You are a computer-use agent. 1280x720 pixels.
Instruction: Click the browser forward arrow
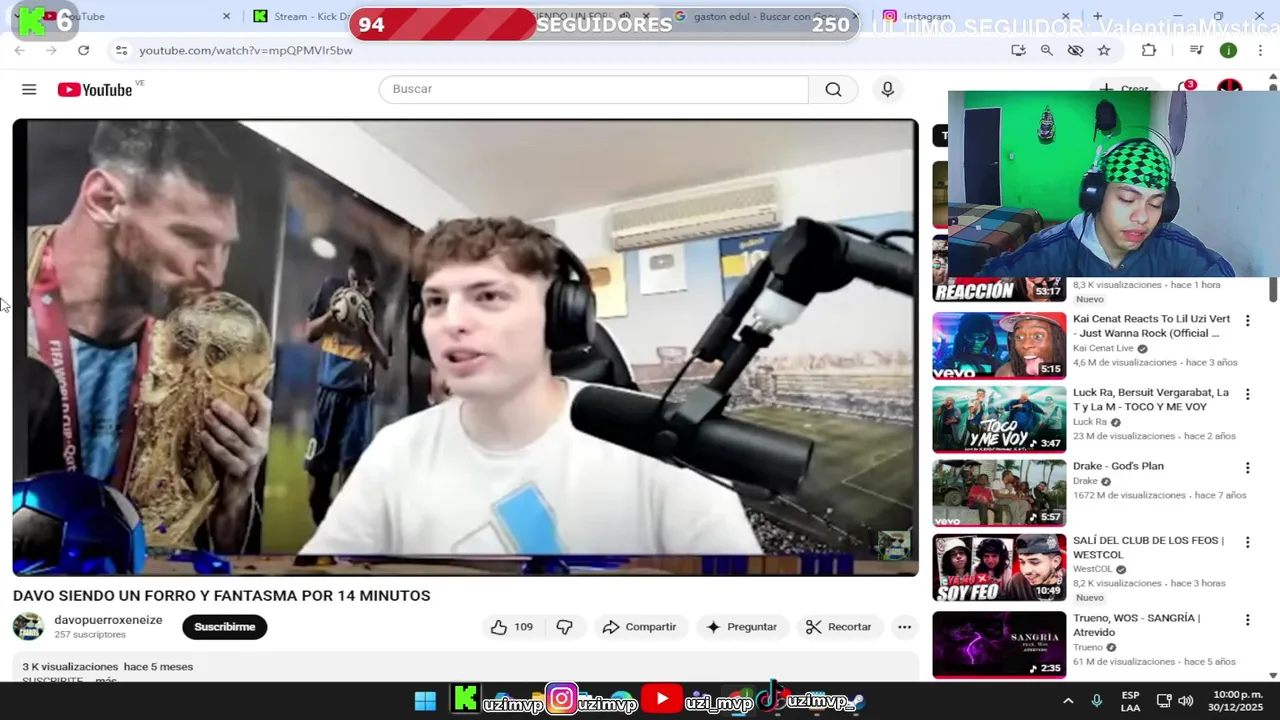point(51,50)
